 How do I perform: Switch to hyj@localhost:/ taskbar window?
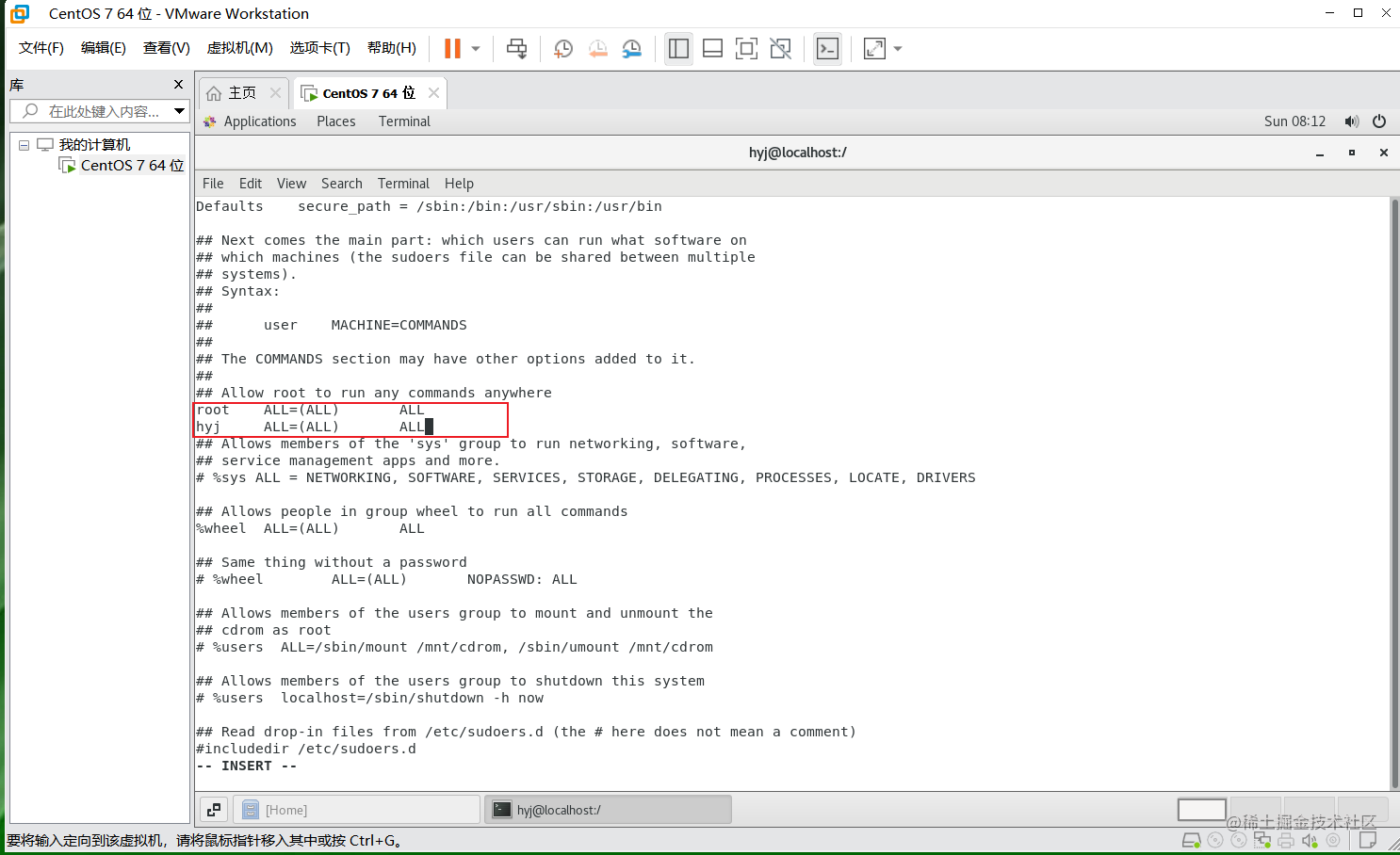pyautogui.click(x=608, y=810)
